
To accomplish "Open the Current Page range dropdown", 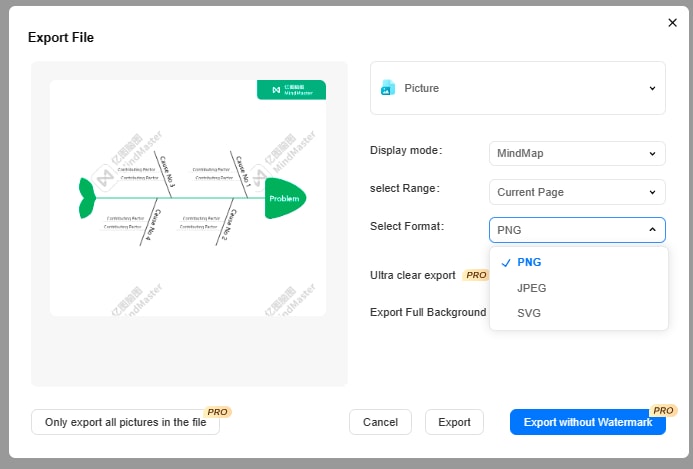I will coord(577,192).
